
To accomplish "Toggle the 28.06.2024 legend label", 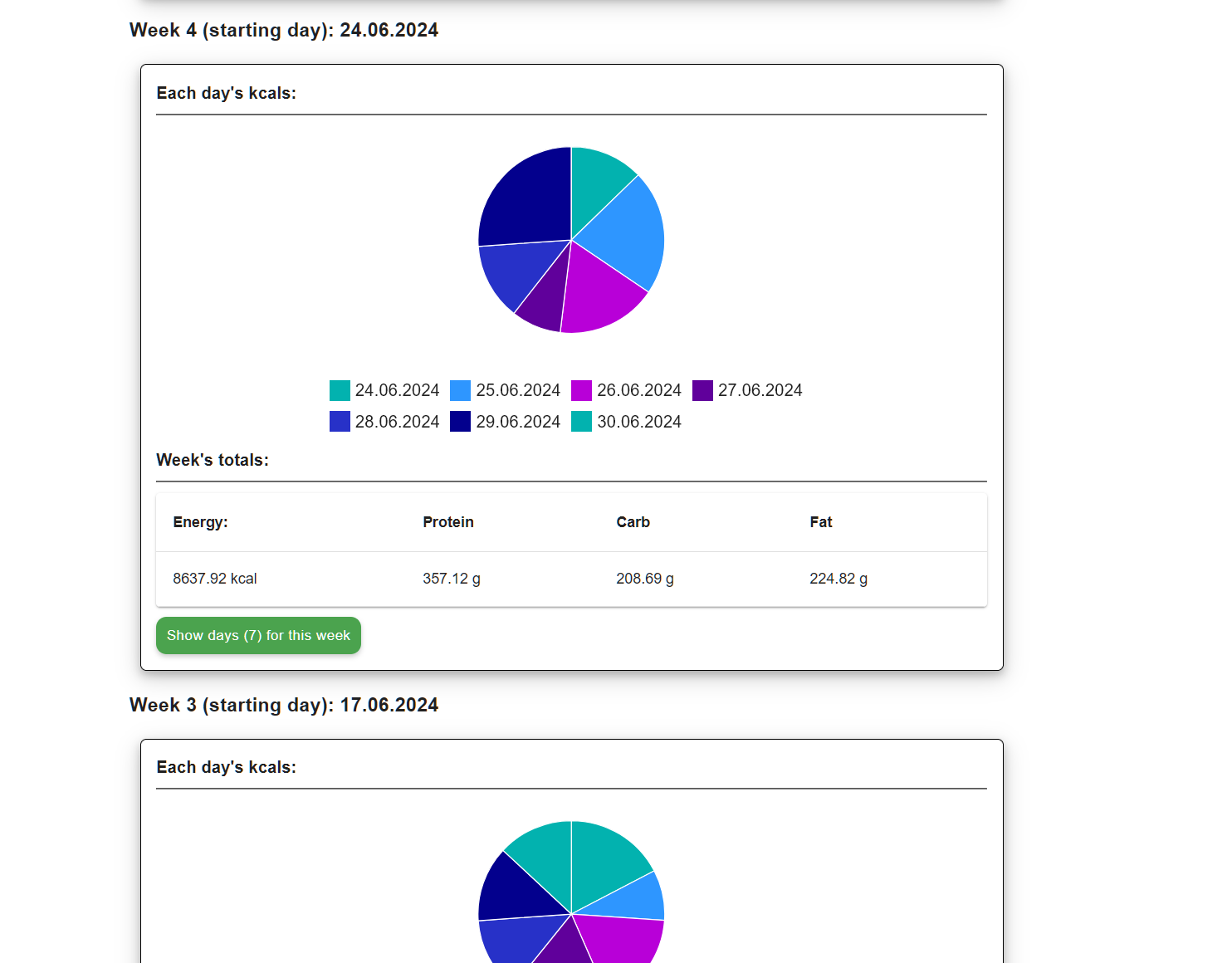I will [x=397, y=422].
